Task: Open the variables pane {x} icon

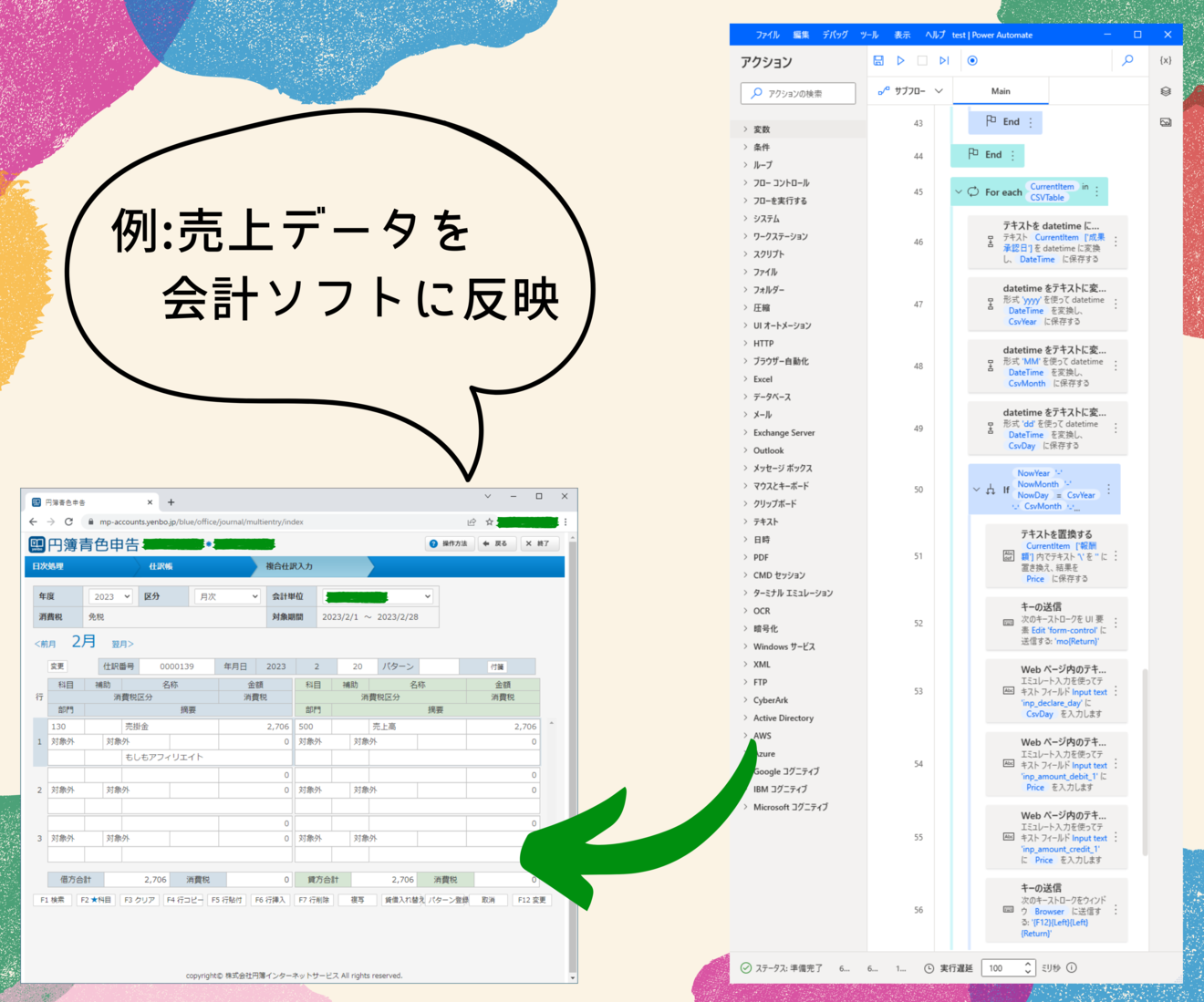Action: pos(1166,60)
